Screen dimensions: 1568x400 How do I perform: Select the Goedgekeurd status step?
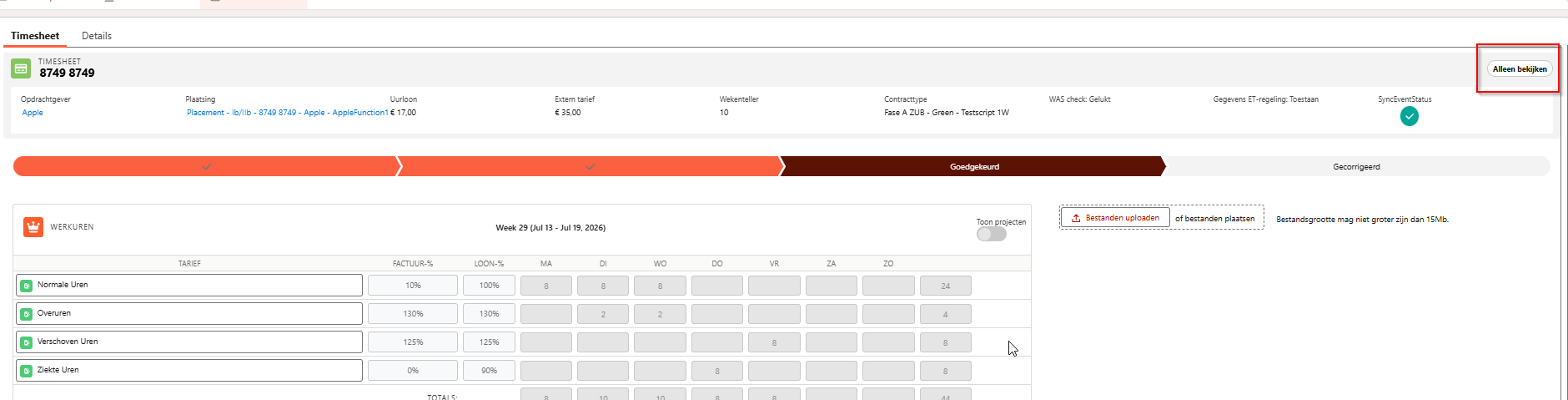point(972,167)
